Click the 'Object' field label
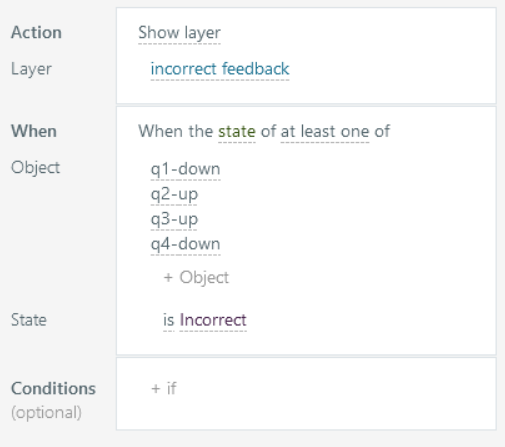Viewport: 505px width, 447px height. 36,167
